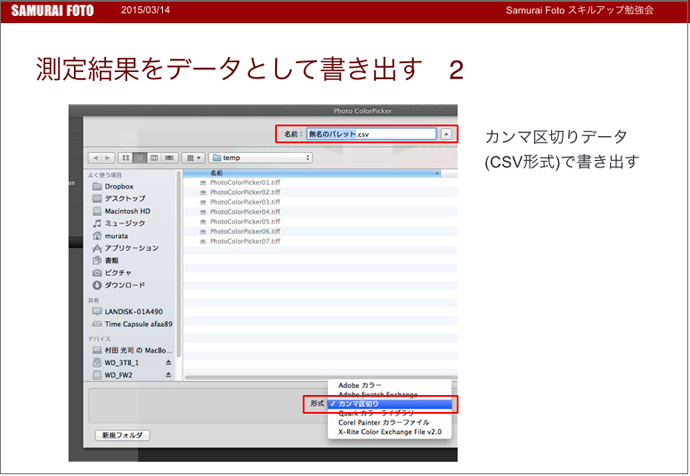
Task: Choose Adobe カラー format option
Action: (389, 385)
